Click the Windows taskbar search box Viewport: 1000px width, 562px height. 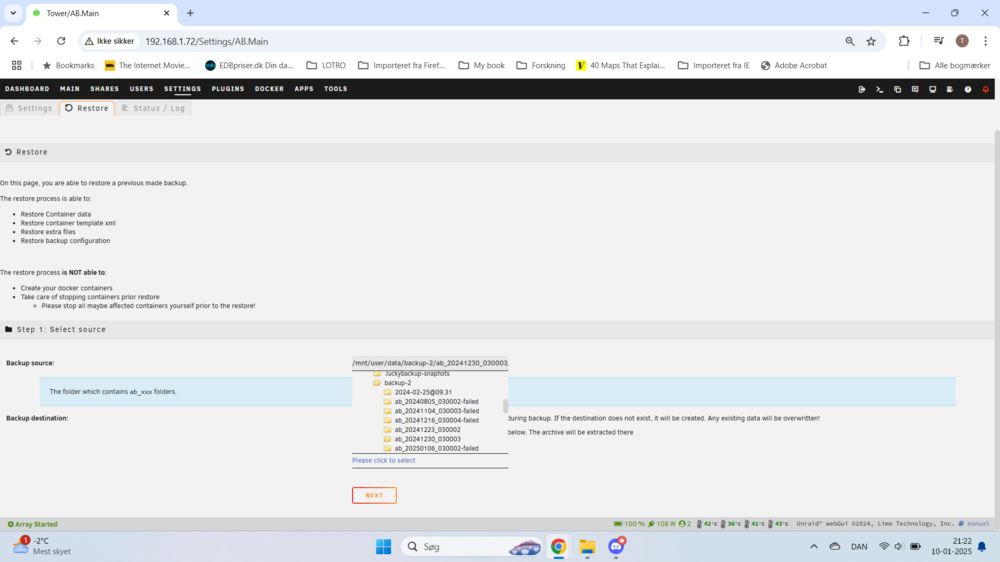[472, 547]
